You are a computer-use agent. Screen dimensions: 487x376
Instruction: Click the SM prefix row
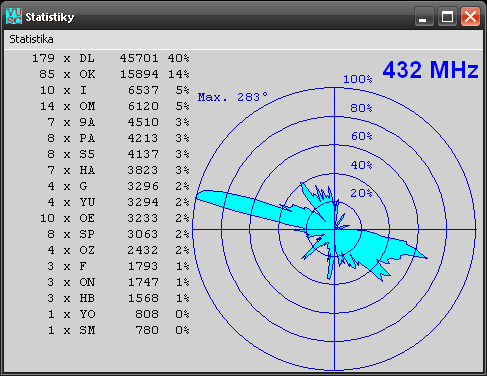pyautogui.click(x=118, y=330)
